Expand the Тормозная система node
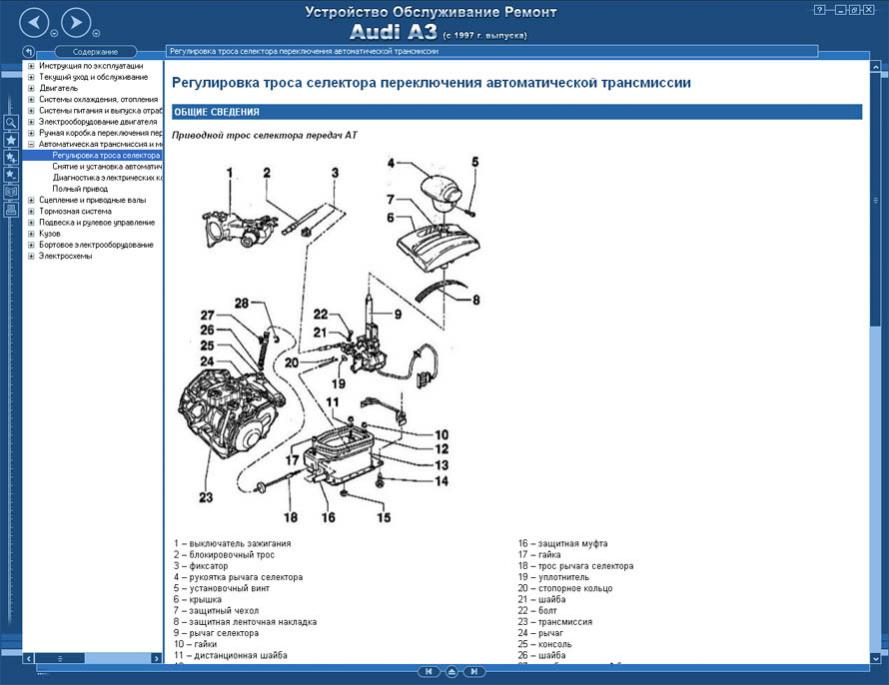Viewport: 889px width, 685px height. click(x=31, y=212)
